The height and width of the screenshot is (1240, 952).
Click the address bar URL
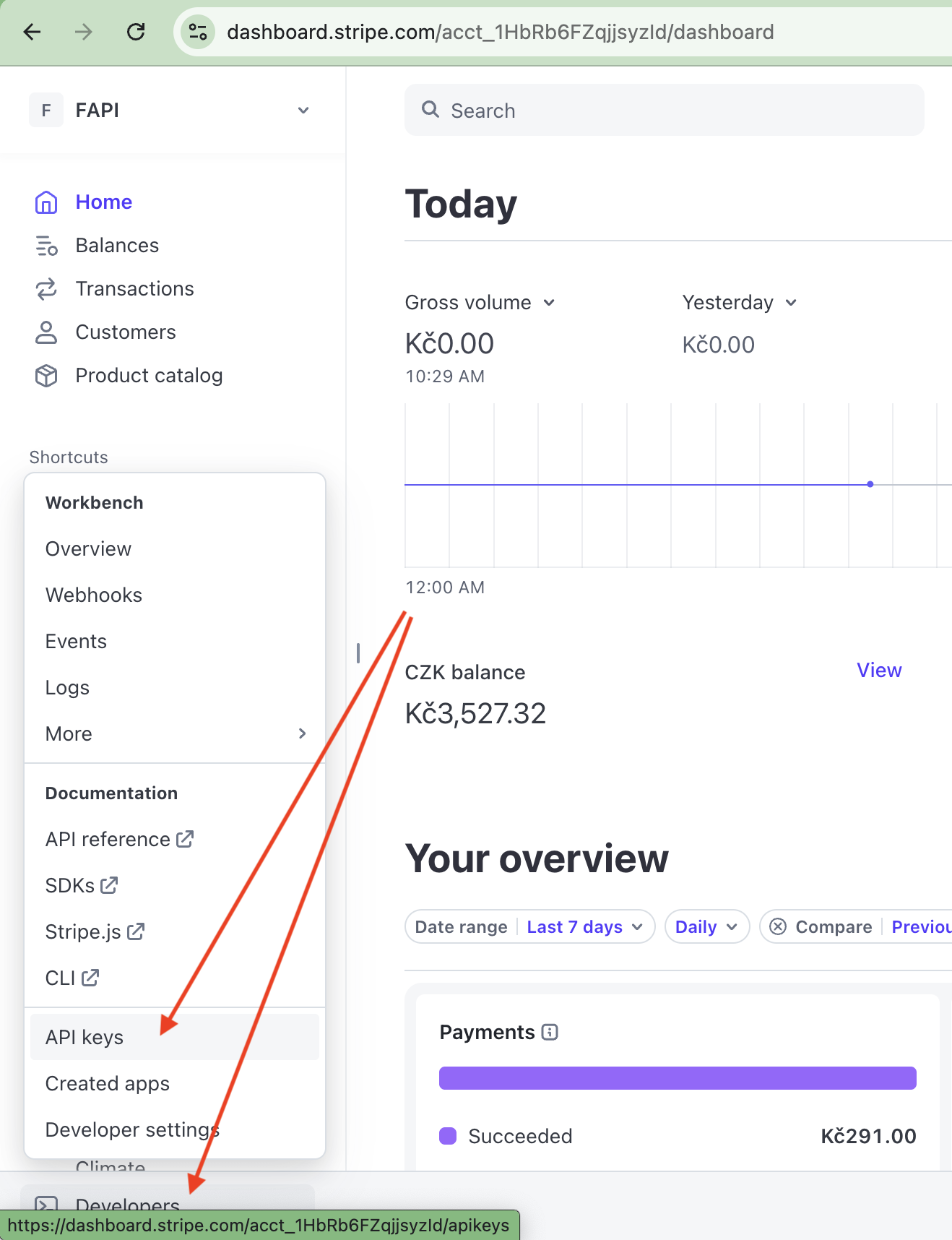click(x=500, y=32)
